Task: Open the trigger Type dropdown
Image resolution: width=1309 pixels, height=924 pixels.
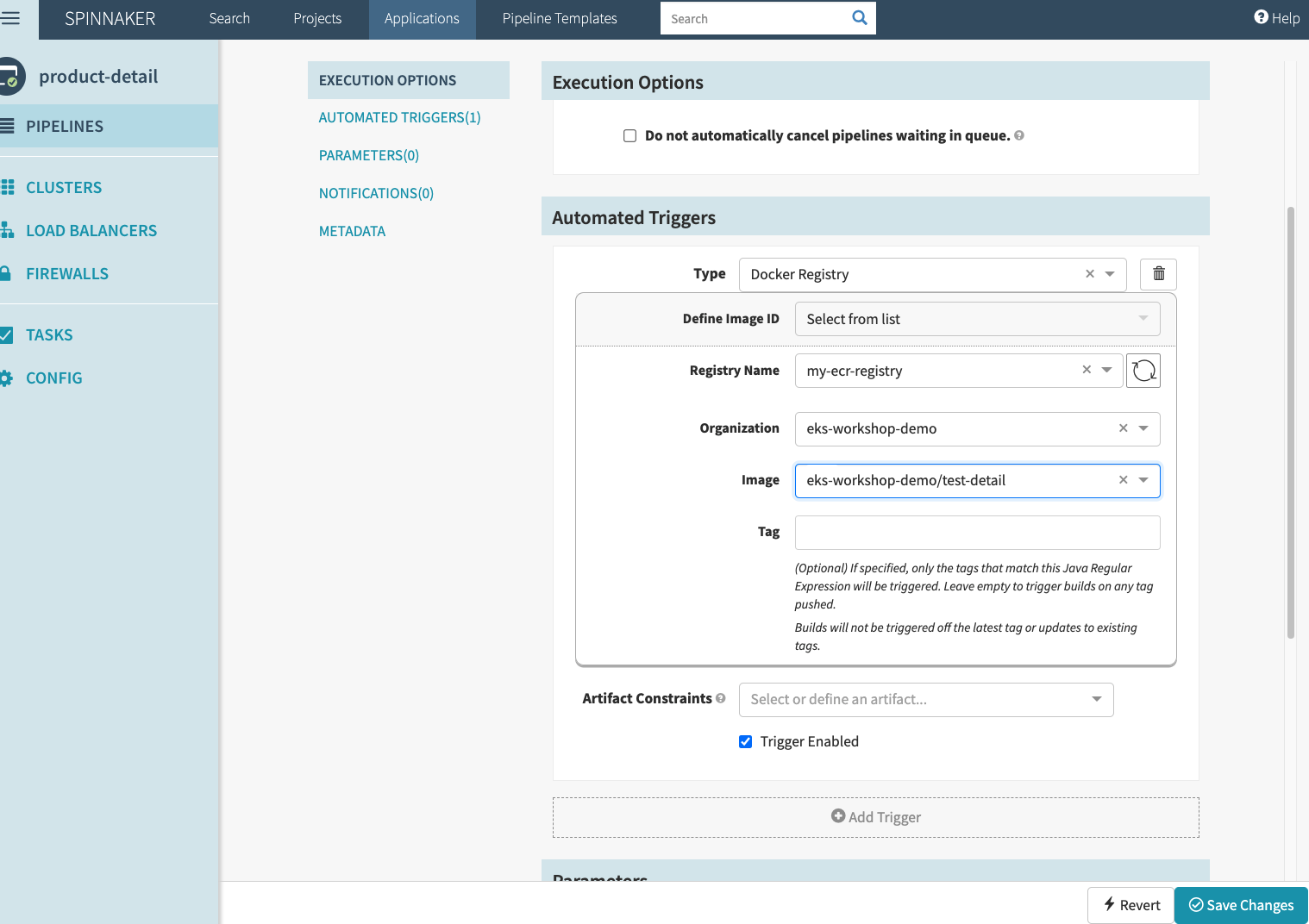Action: coord(1108,274)
